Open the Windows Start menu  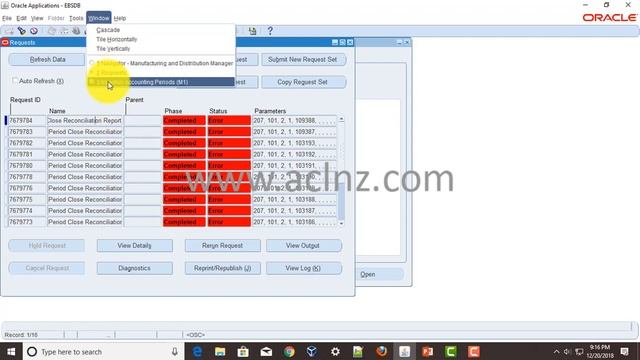pyautogui.click(x=11, y=351)
